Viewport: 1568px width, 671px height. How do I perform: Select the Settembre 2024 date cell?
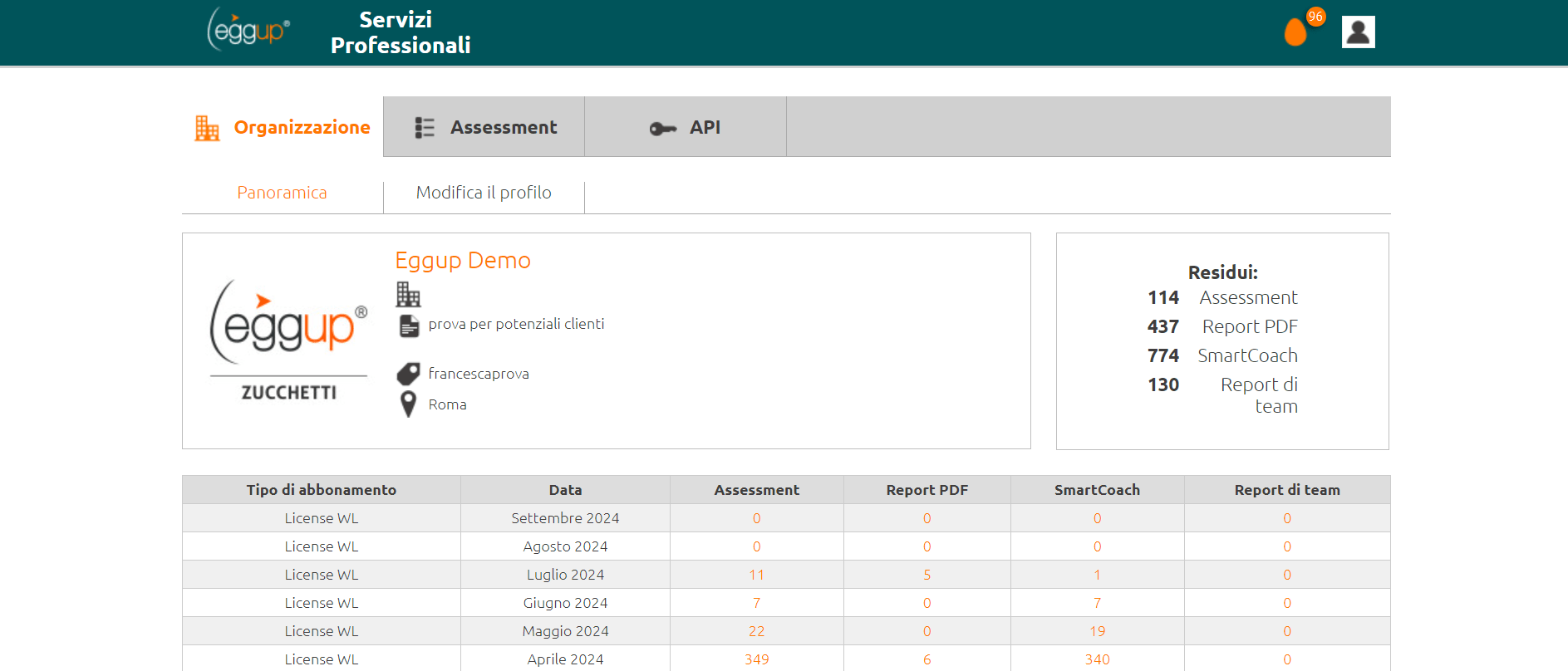pyautogui.click(x=565, y=518)
